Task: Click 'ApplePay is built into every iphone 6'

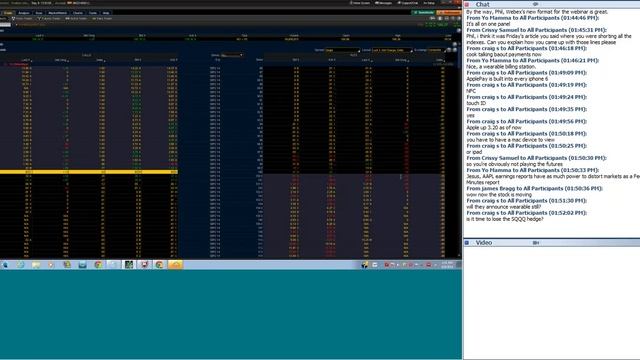Action: coord(507,79)
